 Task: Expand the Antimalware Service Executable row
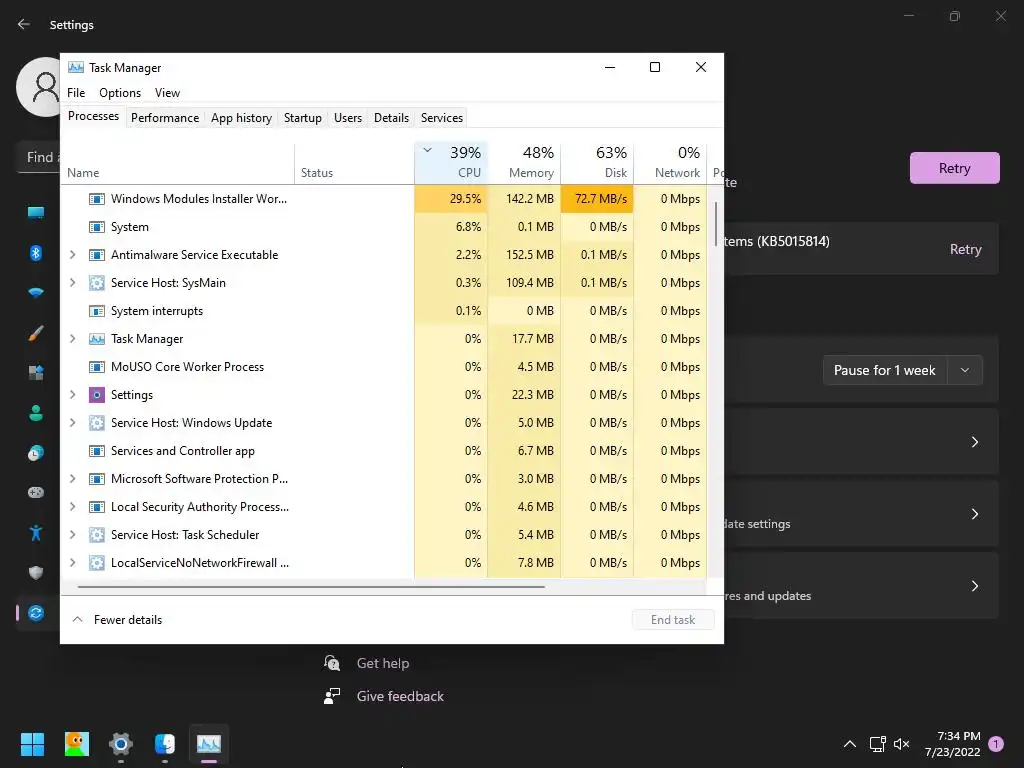[x=72, y=255]
